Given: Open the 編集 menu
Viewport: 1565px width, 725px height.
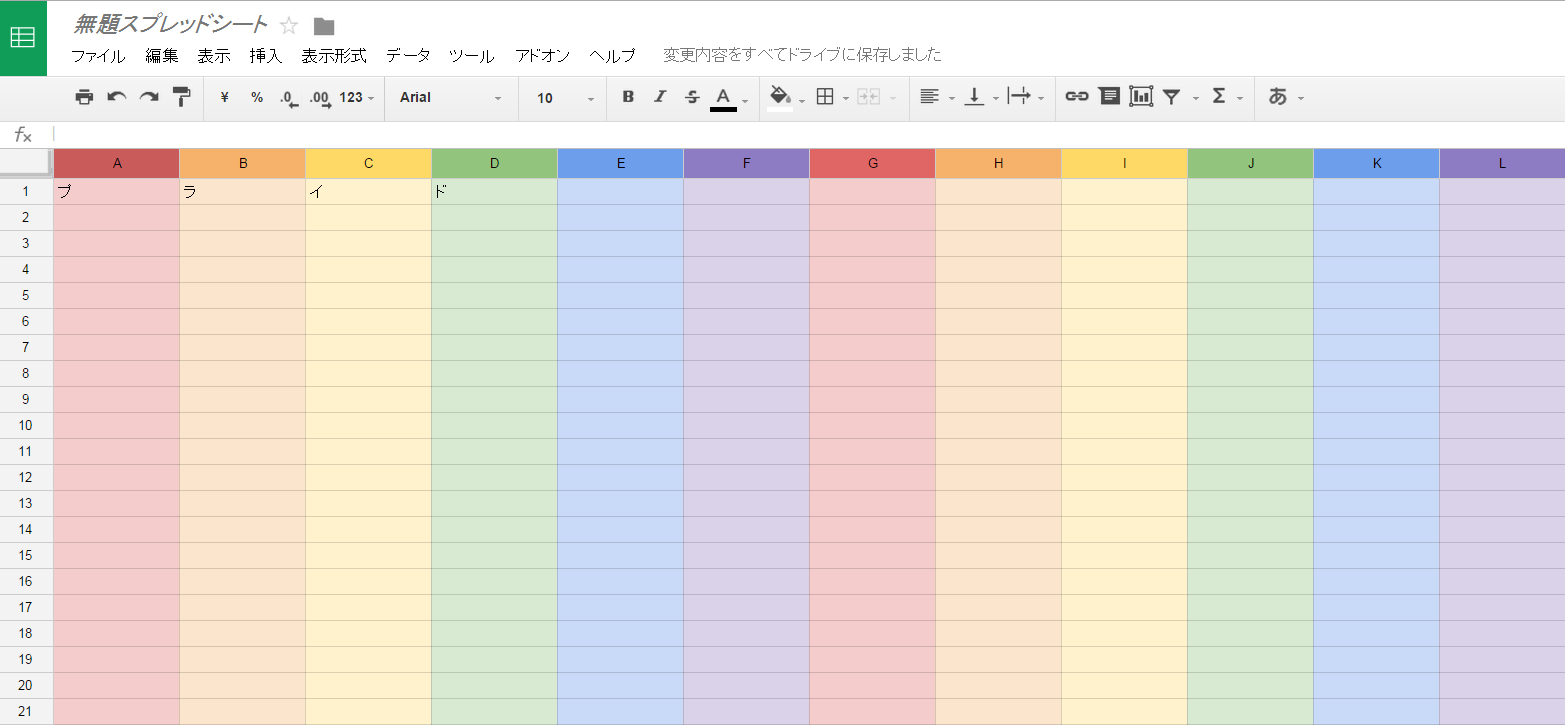Looking at the screenshot, I should pyautogui.click(x=162, y=56).
